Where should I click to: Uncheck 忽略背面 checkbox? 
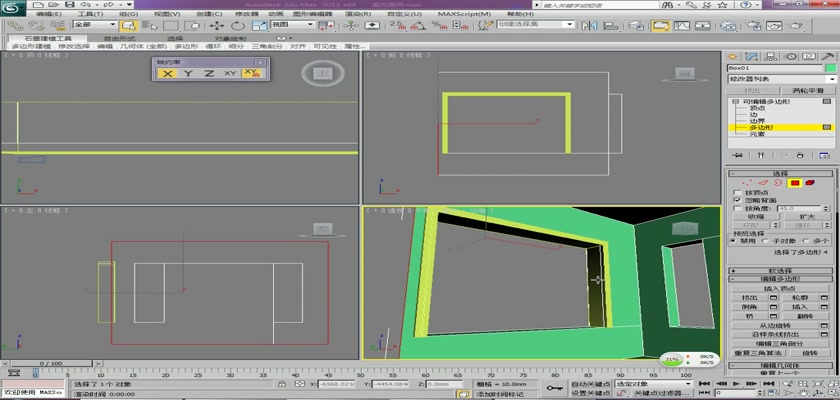pyautogui.click(x=737, y=200)
